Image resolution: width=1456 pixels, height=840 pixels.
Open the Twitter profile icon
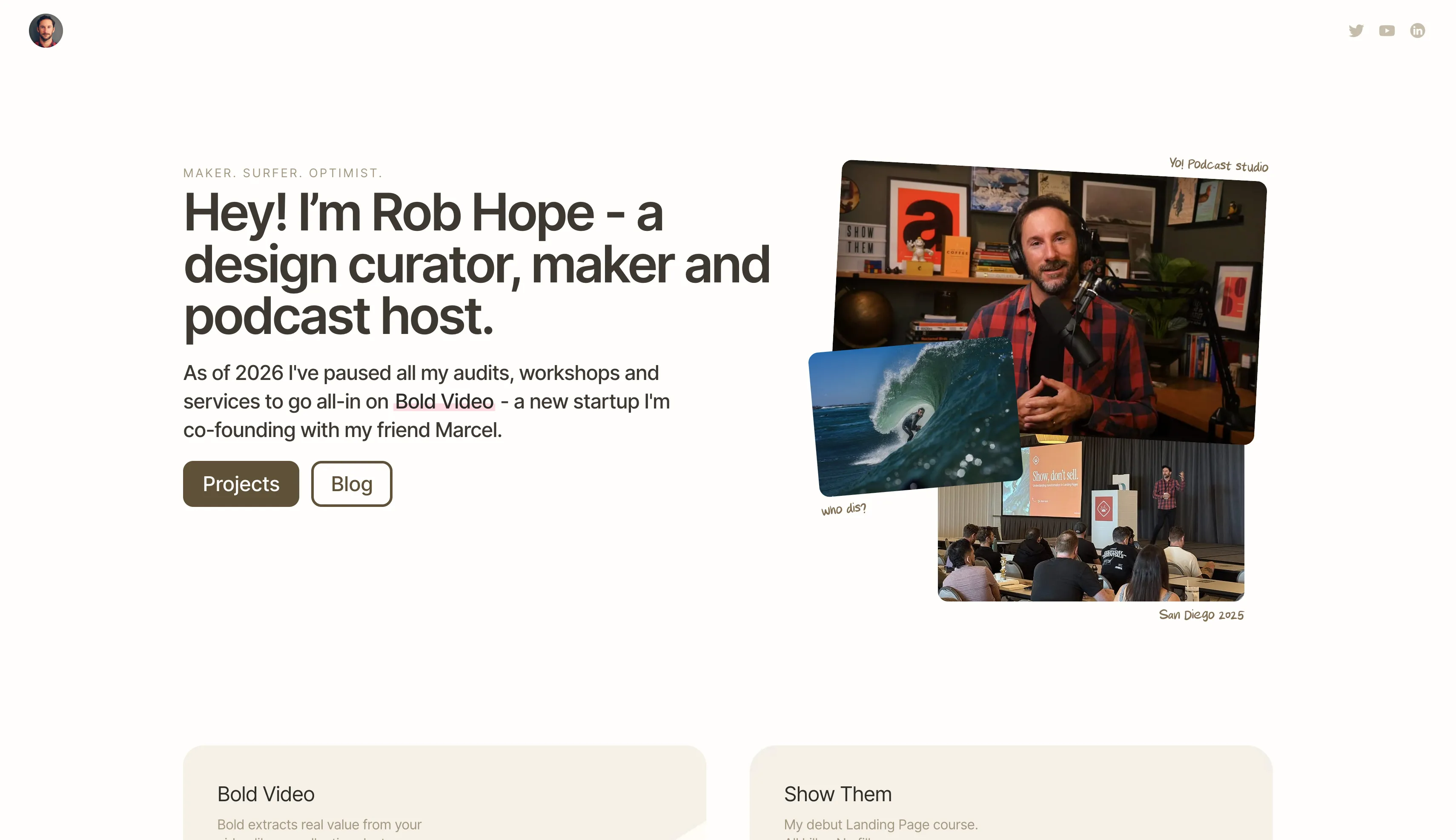tap(1356, 31)
